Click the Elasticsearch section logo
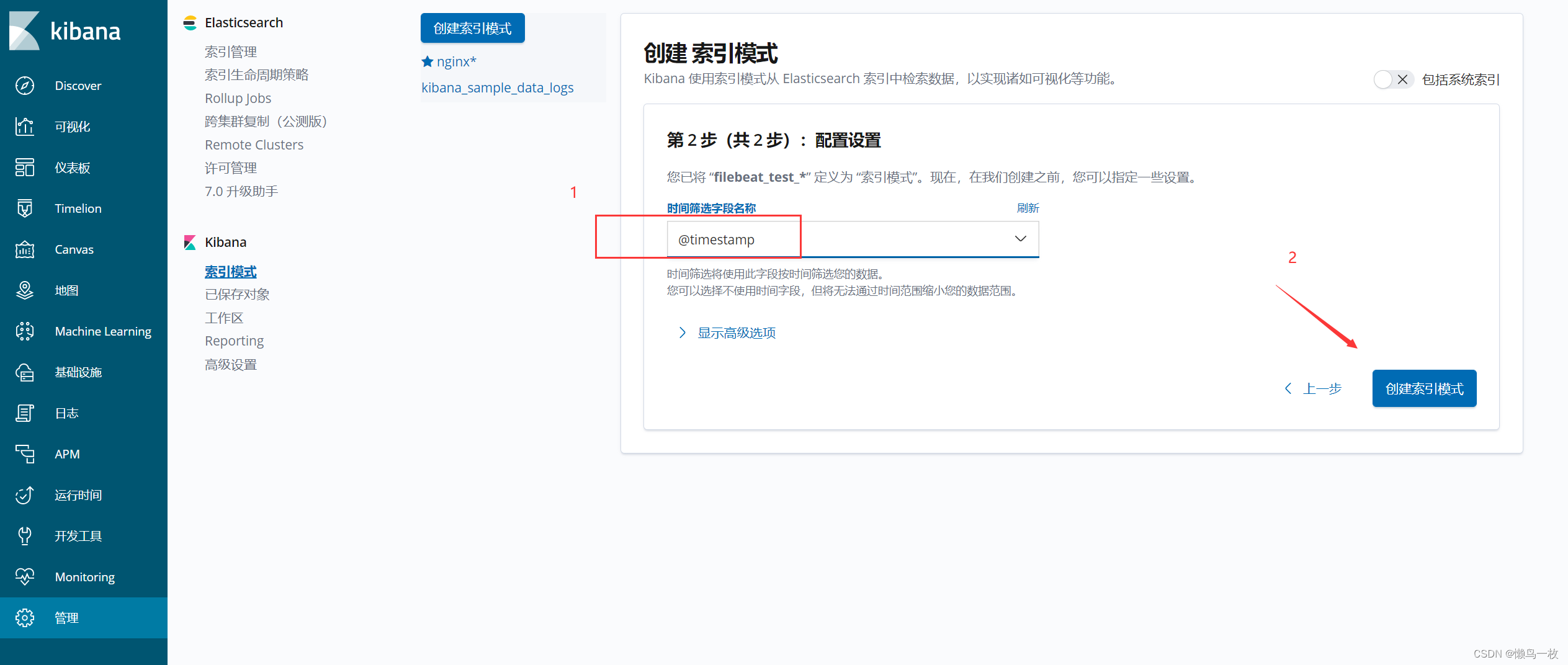This screenshot has width=1568, height=665. [190, 23]
